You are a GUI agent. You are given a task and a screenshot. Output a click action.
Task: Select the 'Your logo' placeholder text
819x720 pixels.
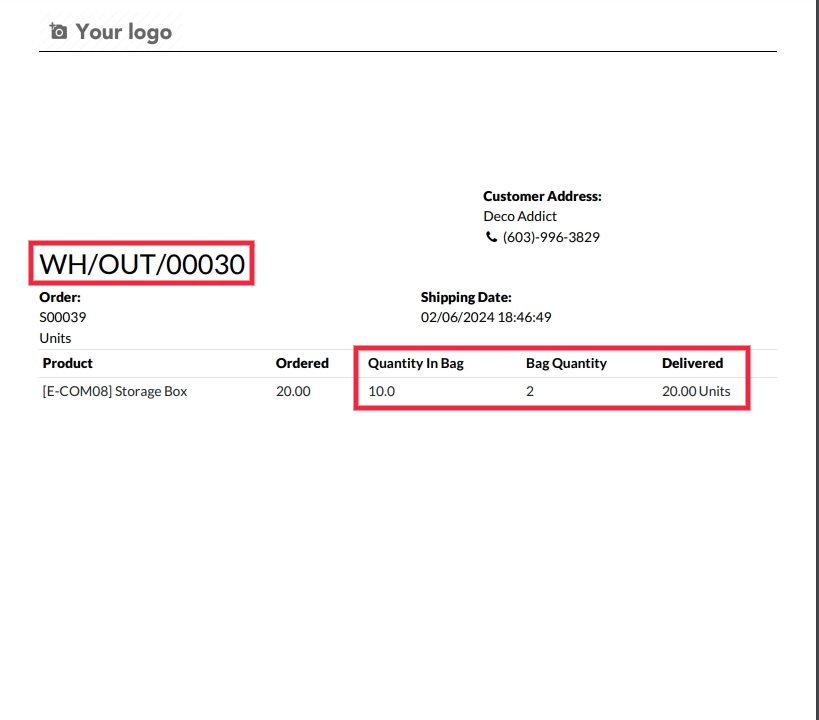pos(124,32)
